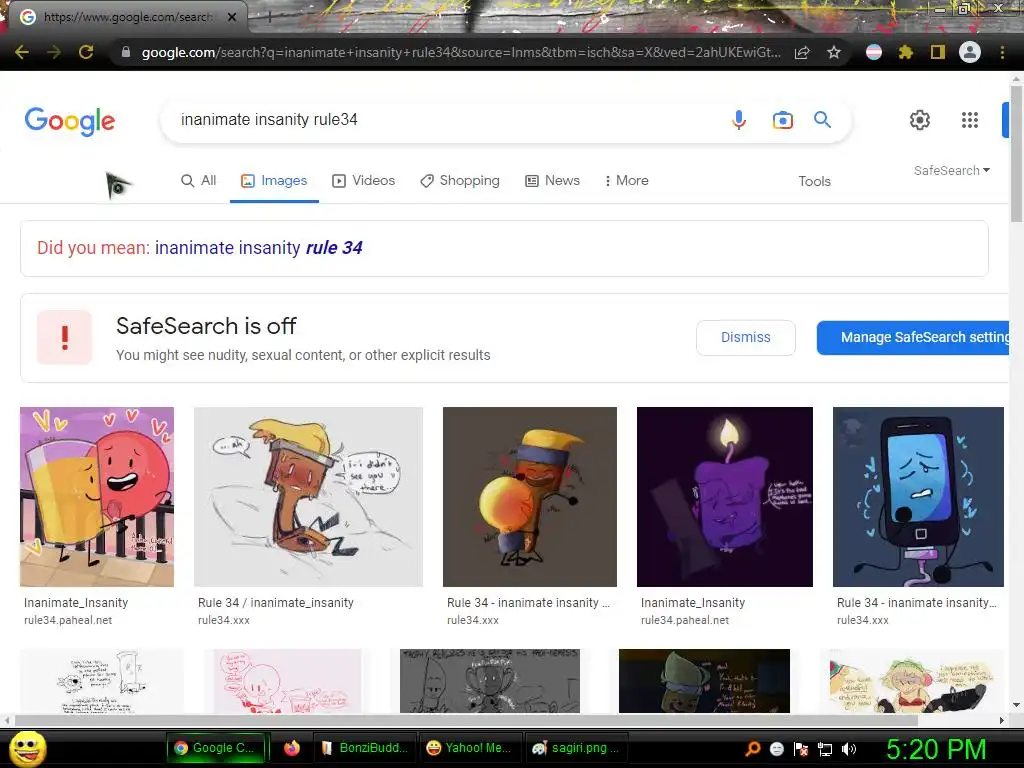Open the pink-blue striped extension icon
1024x768 pixels.
tap(874, 52)
